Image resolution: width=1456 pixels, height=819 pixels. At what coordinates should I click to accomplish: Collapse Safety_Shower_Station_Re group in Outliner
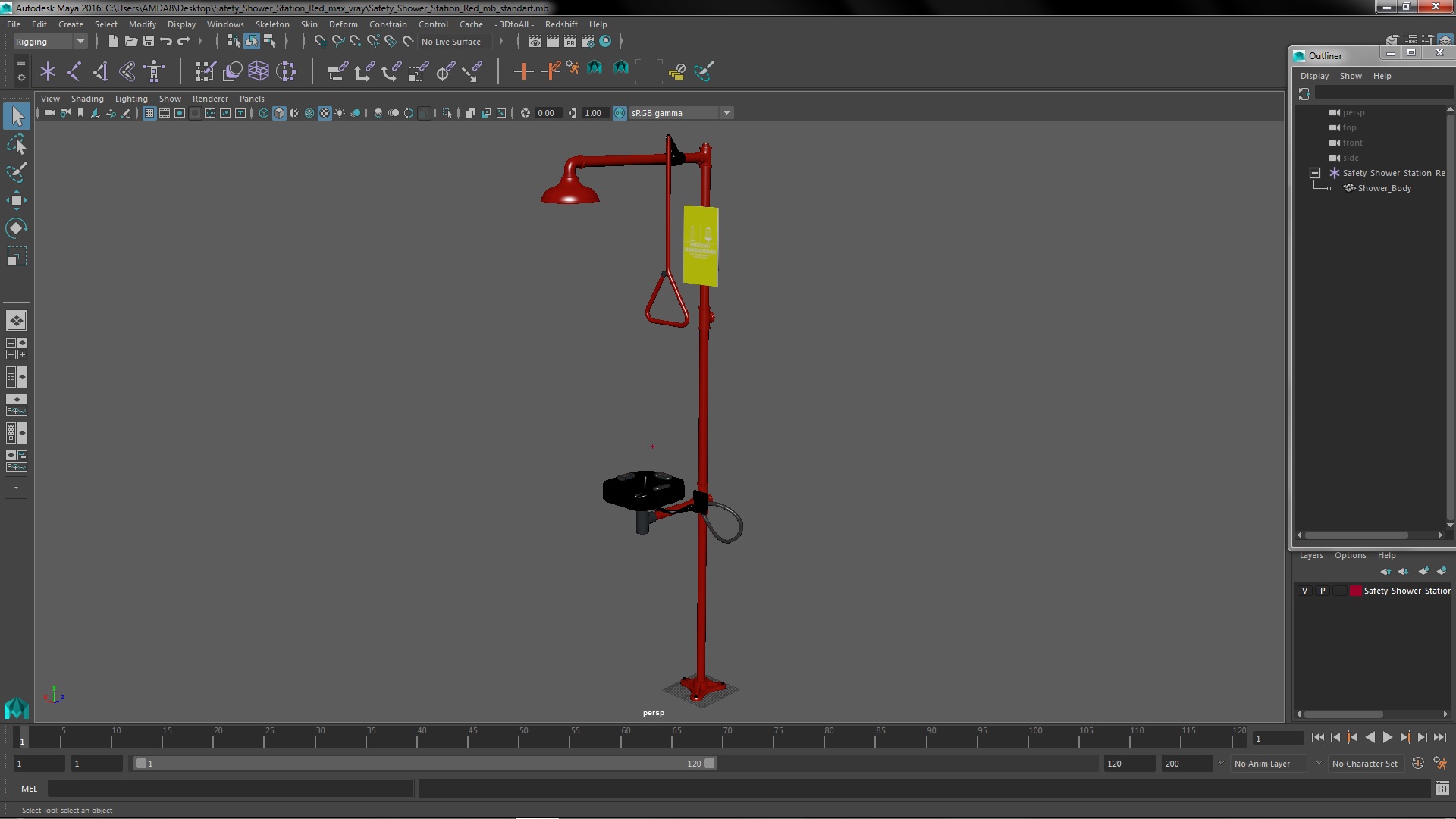(x=1315, y=173)
